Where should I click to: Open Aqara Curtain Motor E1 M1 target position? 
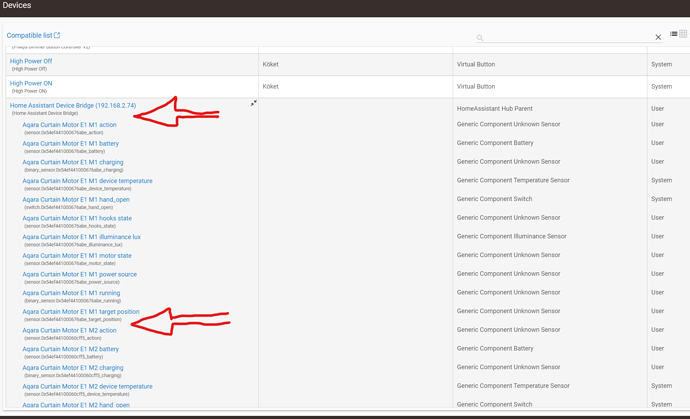[x=81, y=312]
